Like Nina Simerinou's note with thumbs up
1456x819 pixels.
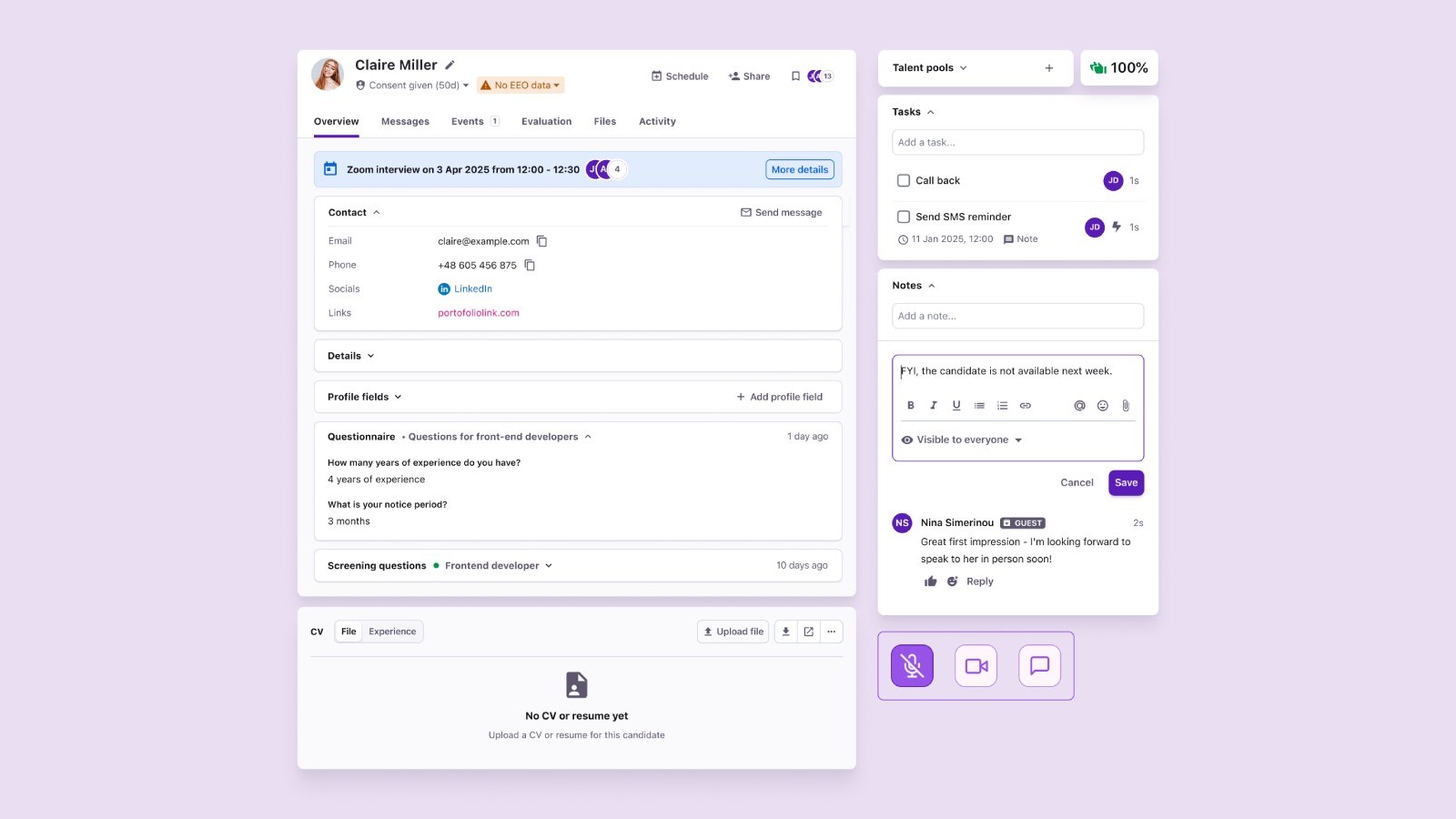pos(930,581)
